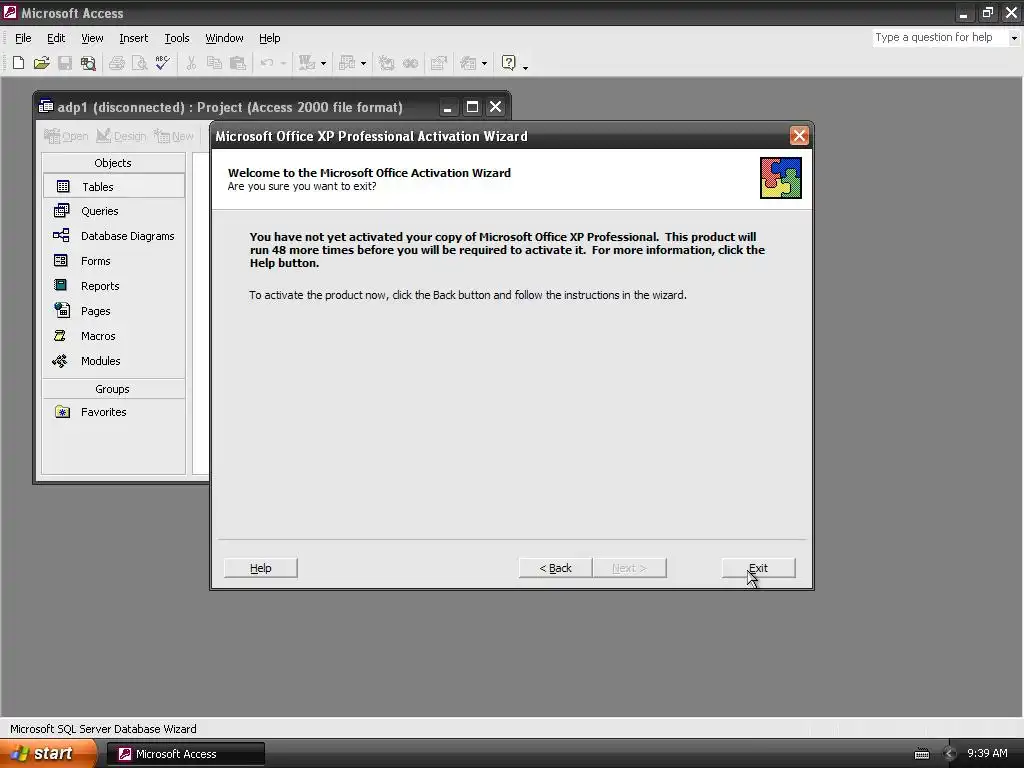
Task: Click the Save floppy disk icon
Action: [x=65, y=63]
